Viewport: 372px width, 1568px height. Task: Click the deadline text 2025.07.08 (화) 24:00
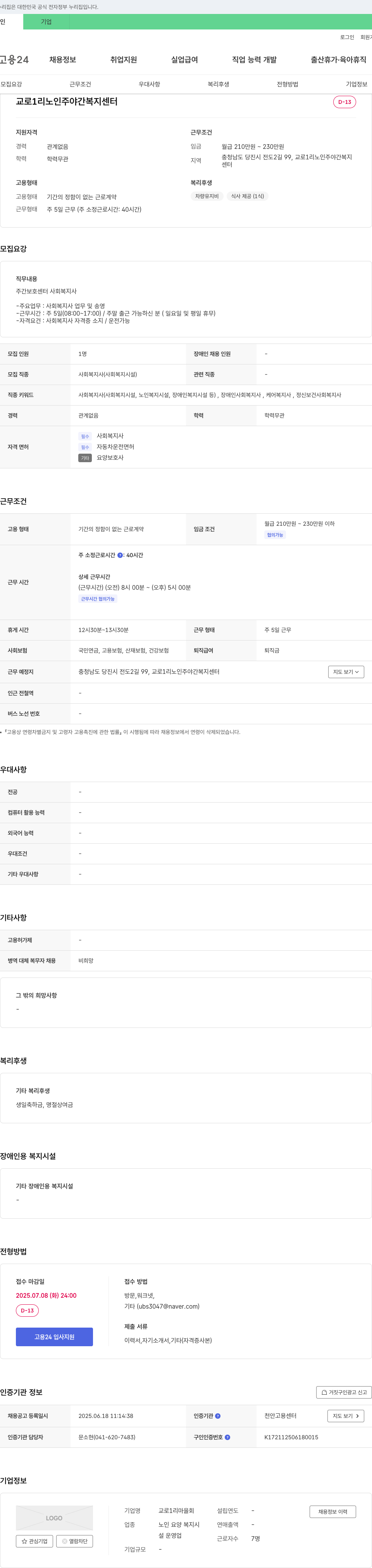click(x=46, y=1295)
